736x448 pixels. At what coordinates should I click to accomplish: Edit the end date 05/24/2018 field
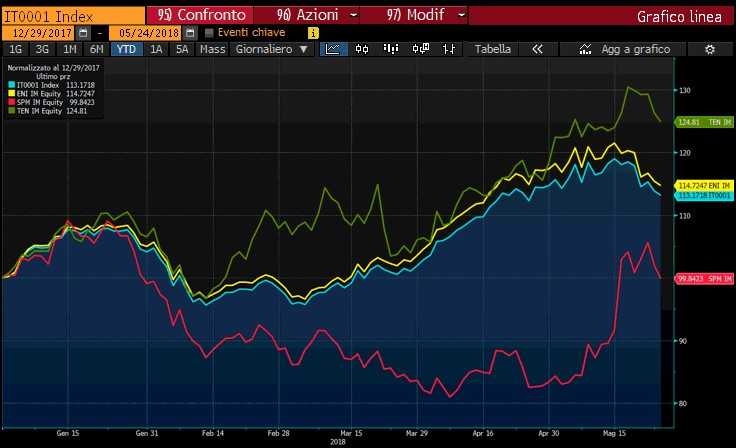point(145,33)
